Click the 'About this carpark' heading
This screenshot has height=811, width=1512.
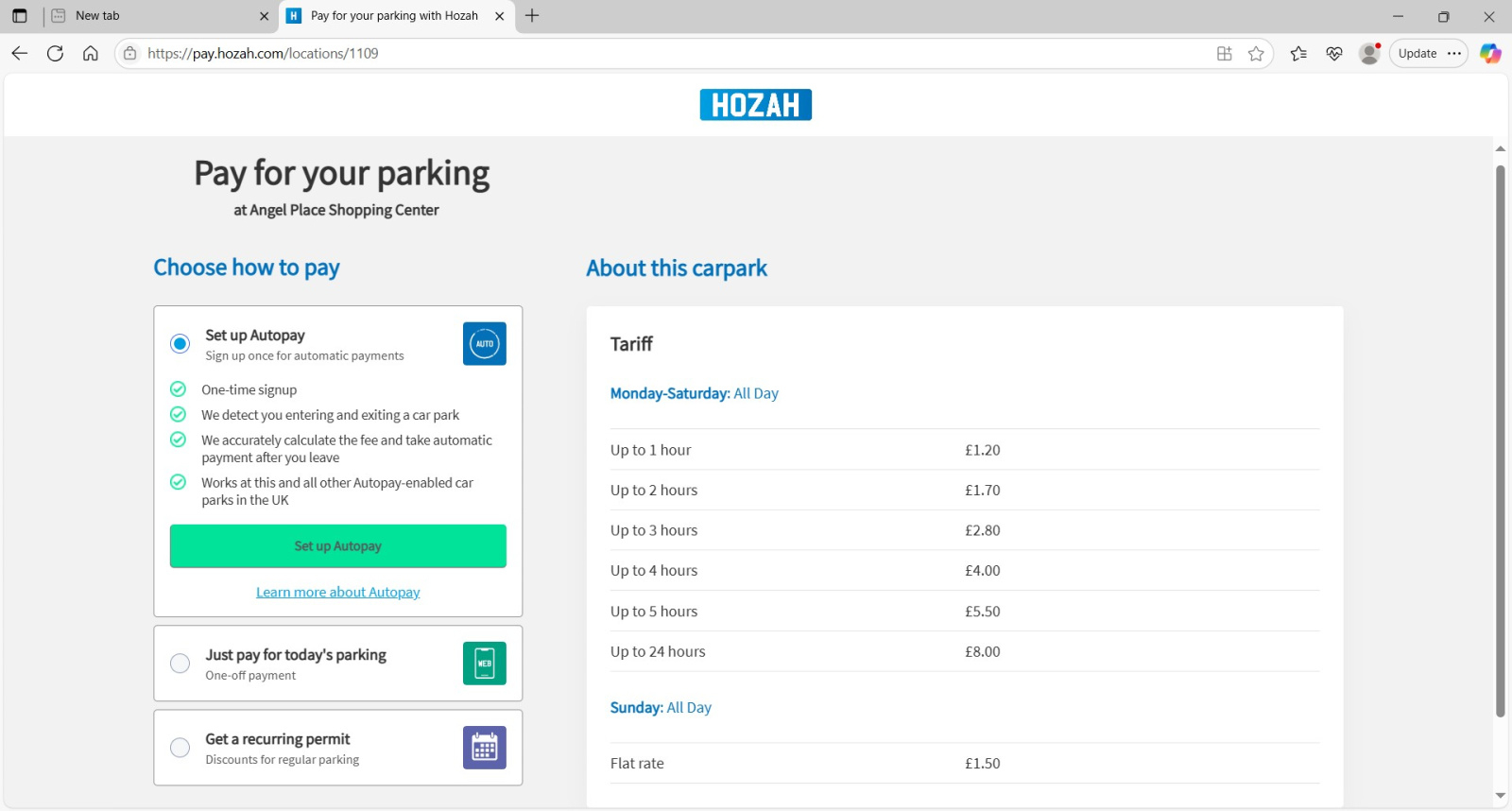[x=677, y=268]
